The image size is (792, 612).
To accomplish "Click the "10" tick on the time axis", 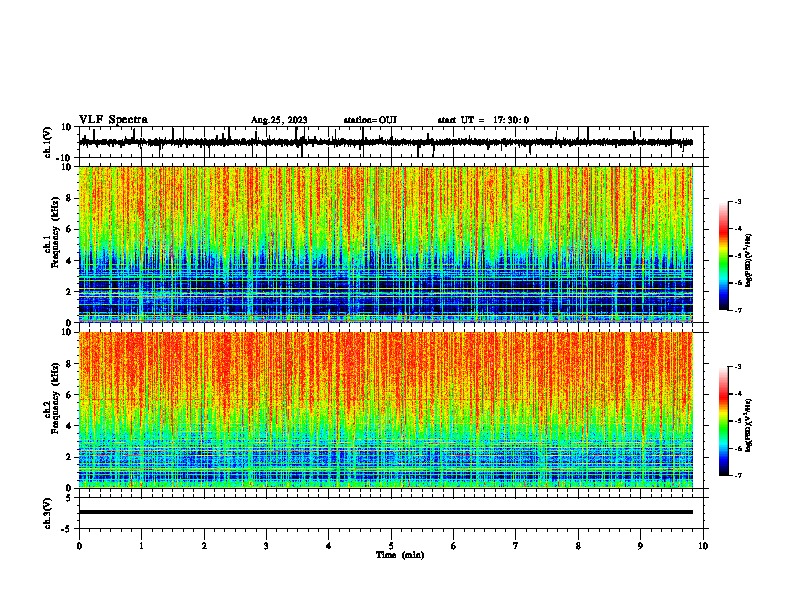I will point(703,546).
